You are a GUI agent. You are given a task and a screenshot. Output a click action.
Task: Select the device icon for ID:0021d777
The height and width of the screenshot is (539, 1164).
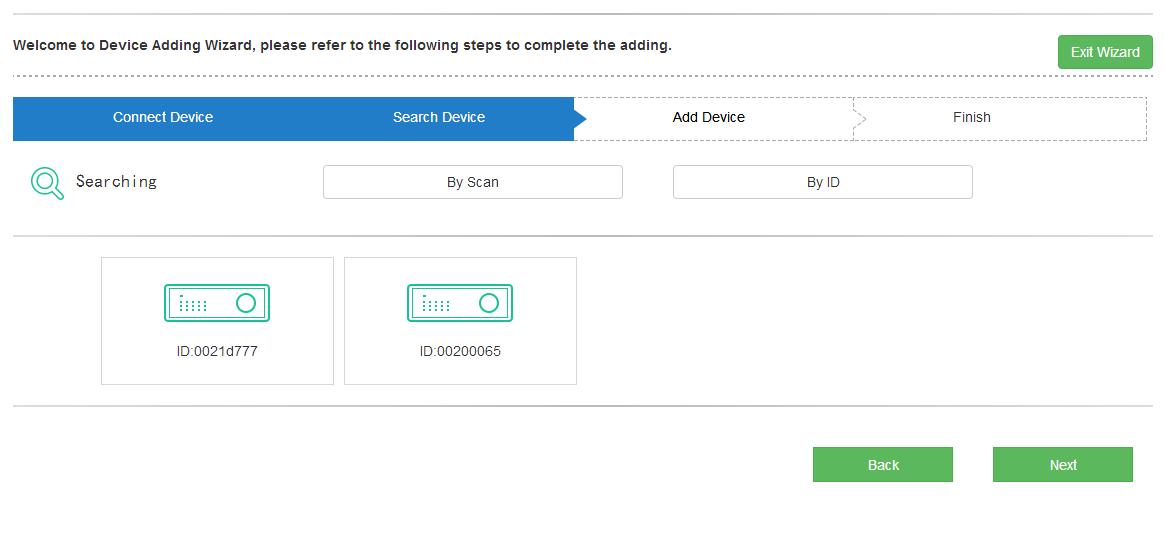(x=217, y=303)
